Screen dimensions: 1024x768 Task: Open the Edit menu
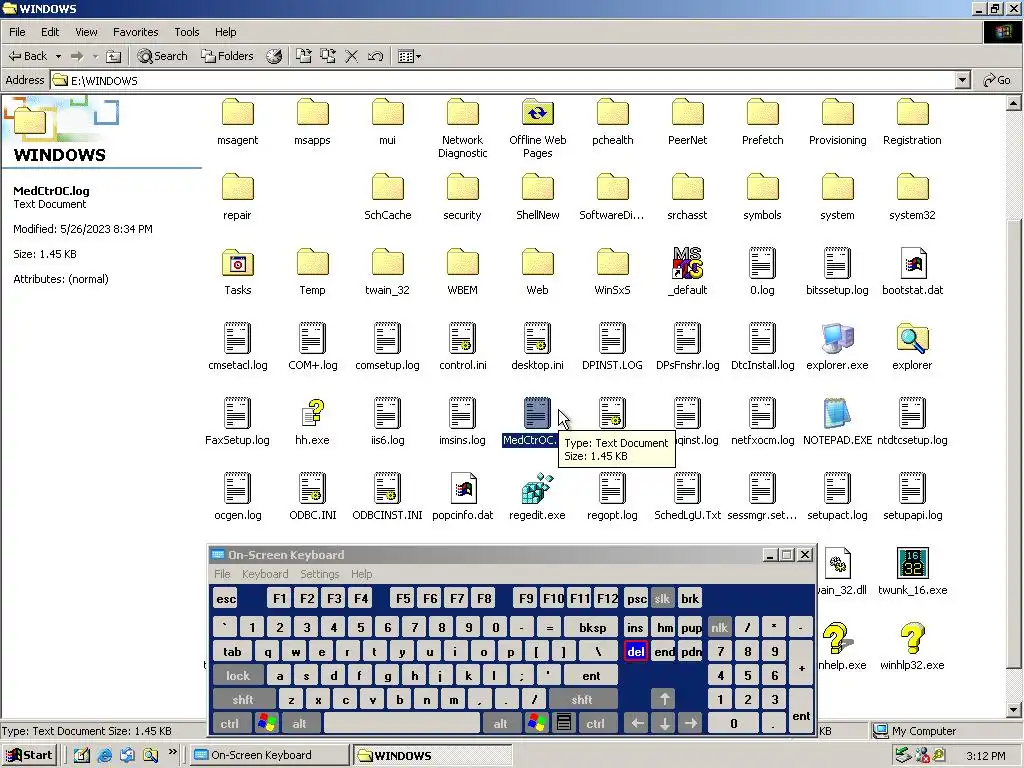(50, 32)
